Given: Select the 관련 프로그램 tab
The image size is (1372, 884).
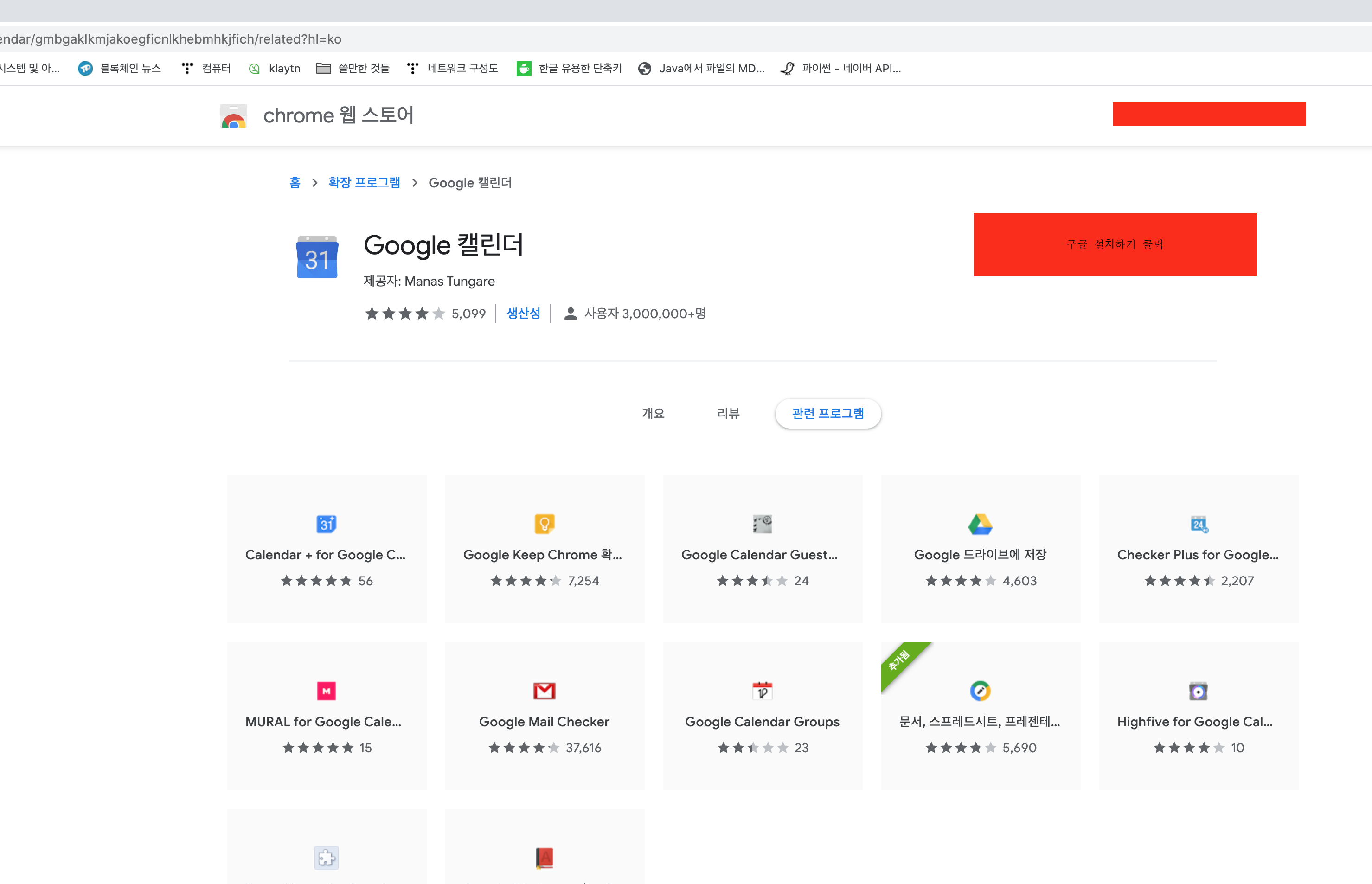Looking at the screenshot, I should [x=827, y=413].
